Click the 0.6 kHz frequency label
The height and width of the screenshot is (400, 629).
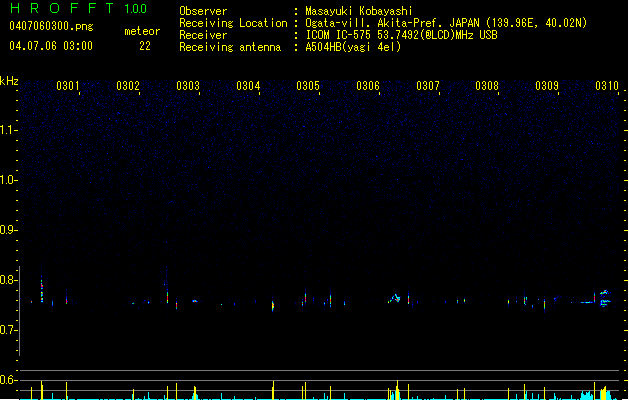pyautogui.click(x=8, y=380)
